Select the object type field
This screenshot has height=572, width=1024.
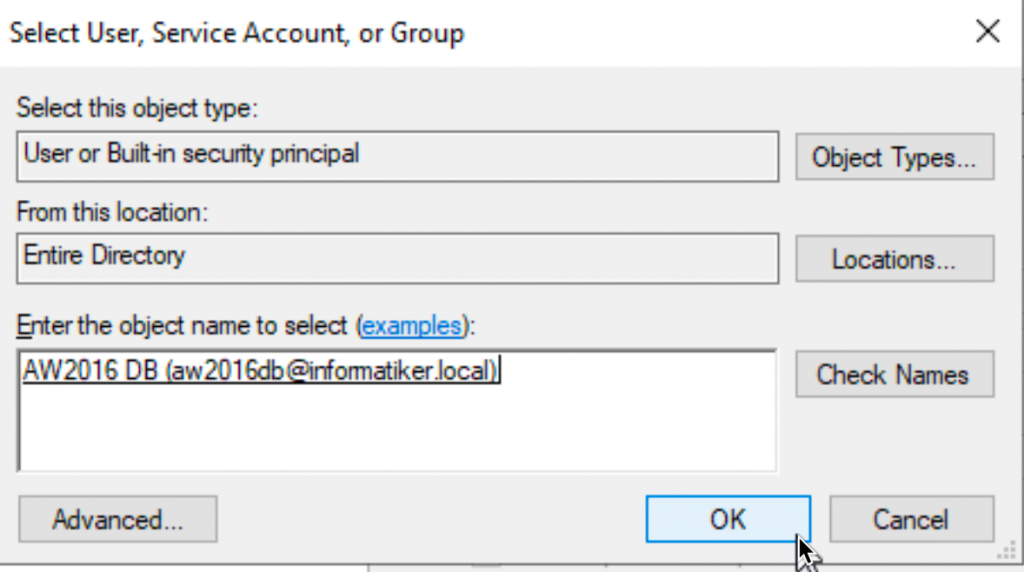click(x=397, y=157)
